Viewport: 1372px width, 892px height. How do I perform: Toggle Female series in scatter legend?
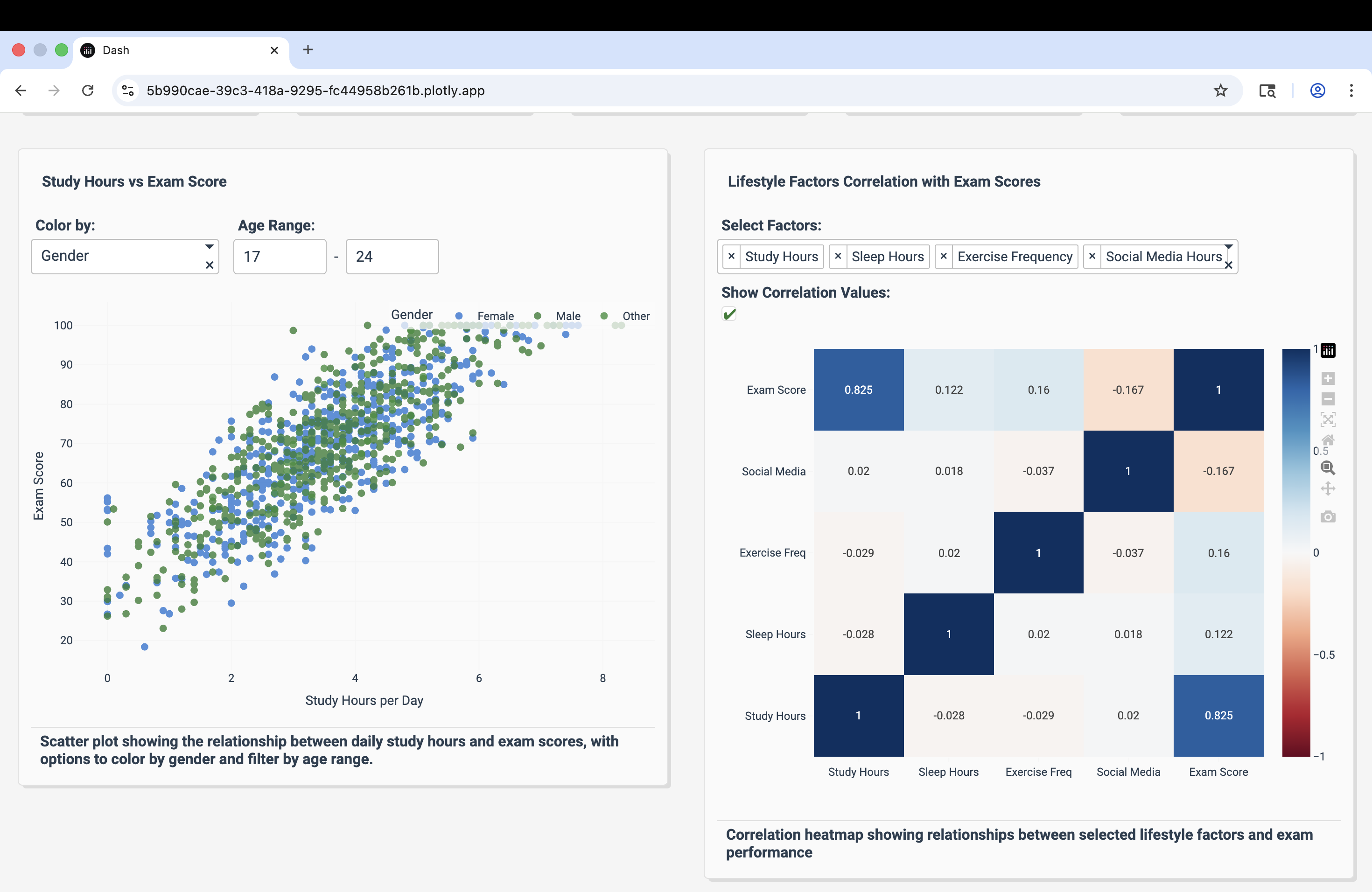pyautogui.click(x=495, y=316)
